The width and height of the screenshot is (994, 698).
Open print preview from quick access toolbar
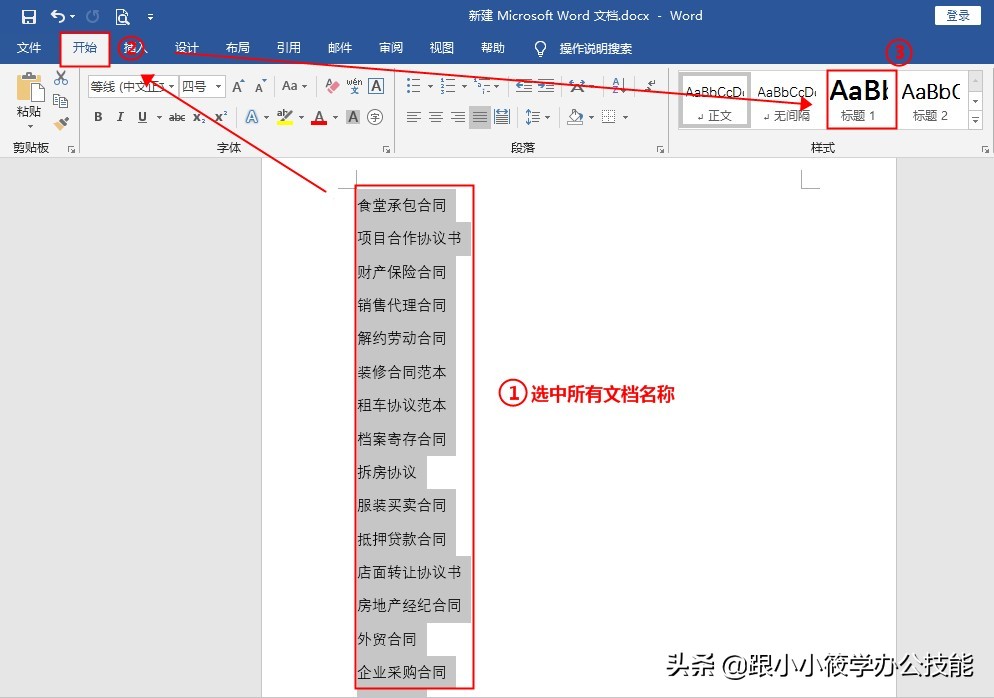point(122,16)
